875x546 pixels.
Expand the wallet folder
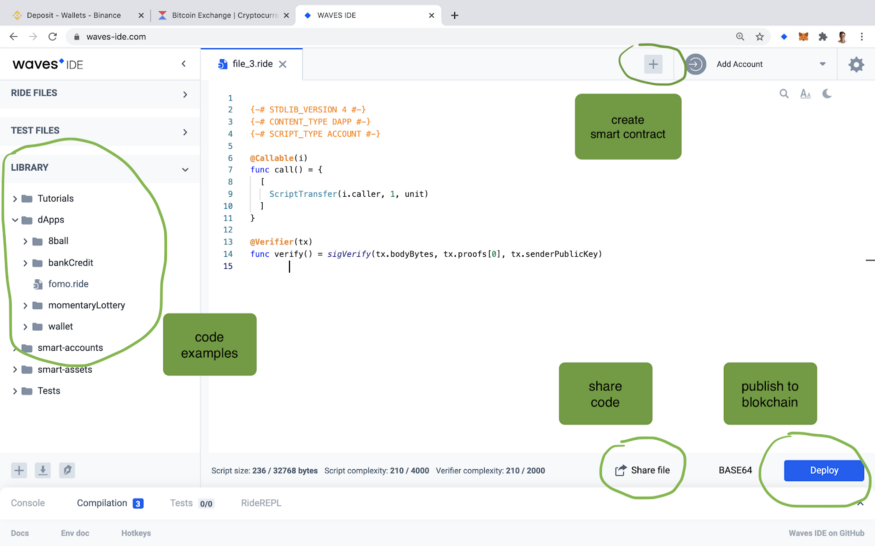(x=25, y=327)
